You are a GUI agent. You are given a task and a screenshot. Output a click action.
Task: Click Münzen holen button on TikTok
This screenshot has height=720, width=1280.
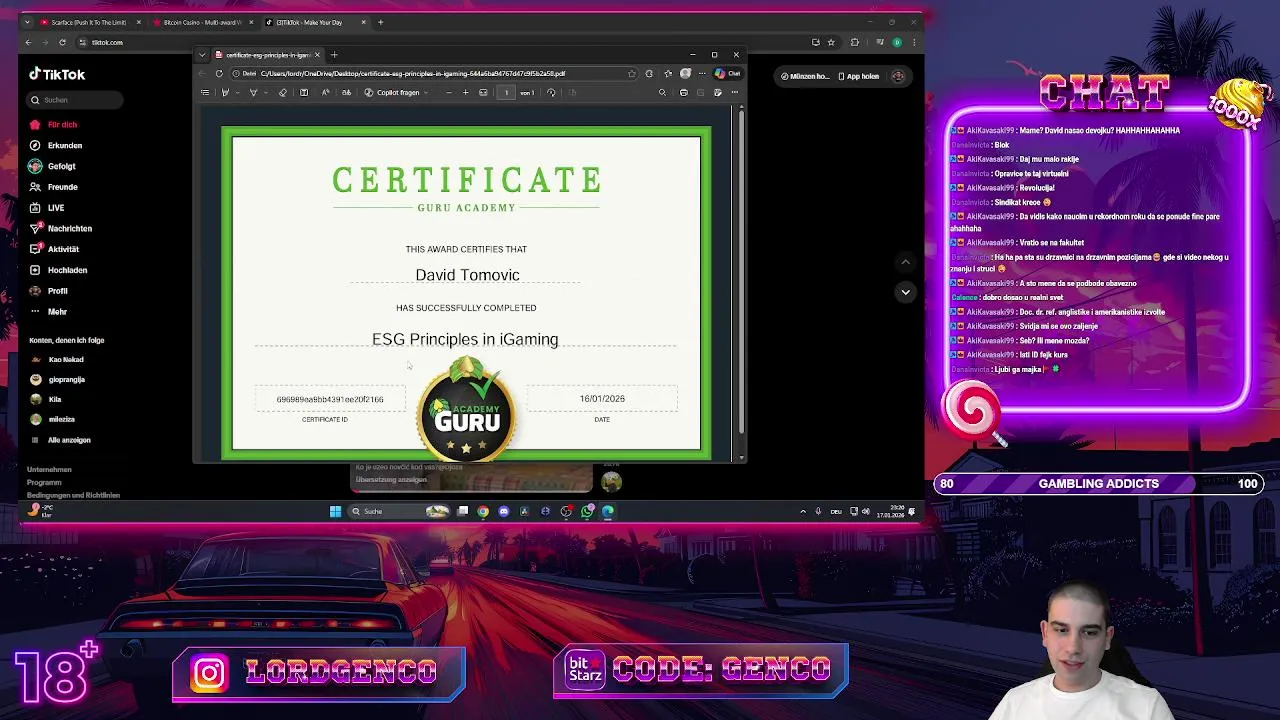coord(804,76)
